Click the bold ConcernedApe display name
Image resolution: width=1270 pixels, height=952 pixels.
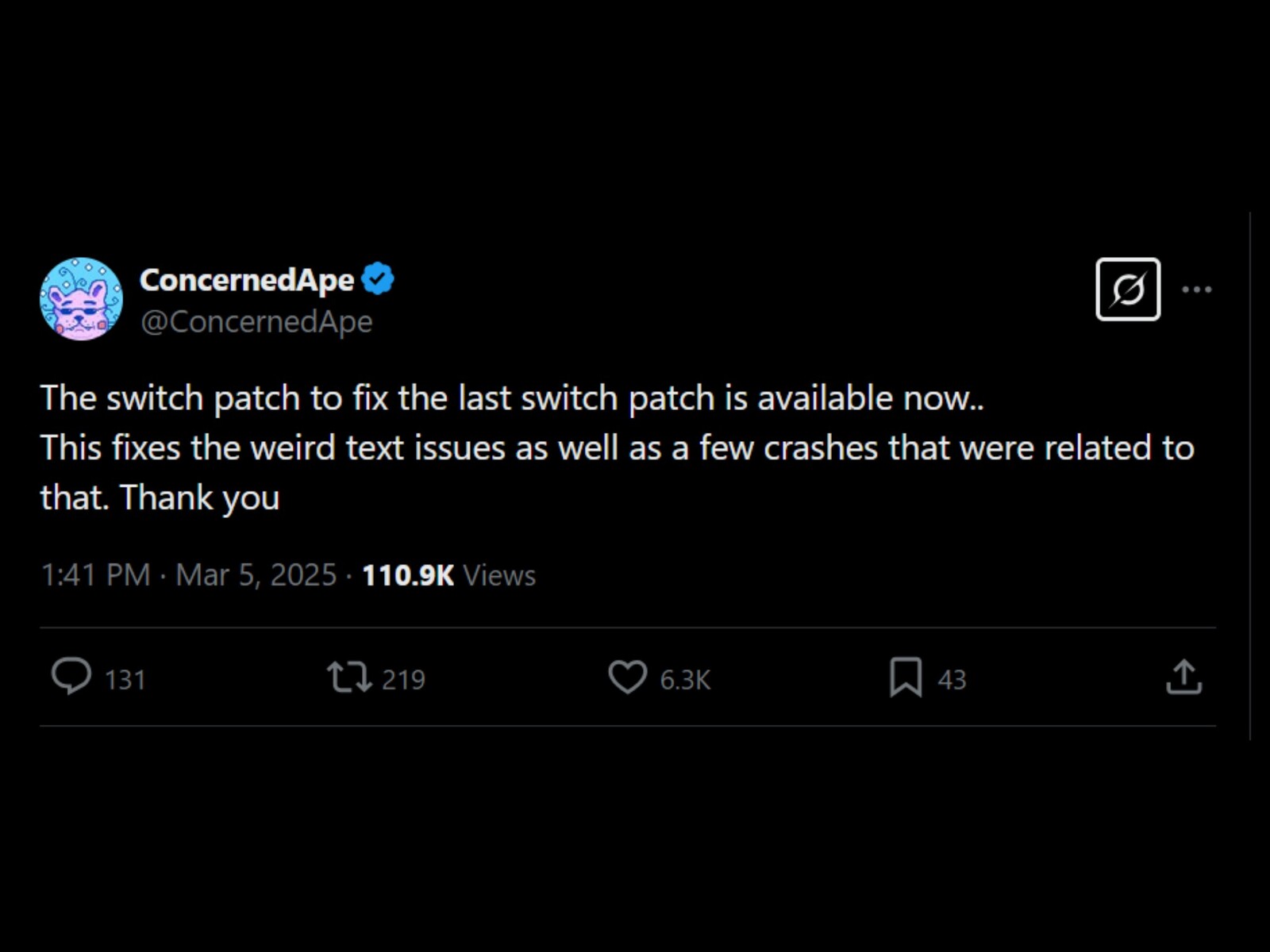pyautogui.click(x=247, y=279)
